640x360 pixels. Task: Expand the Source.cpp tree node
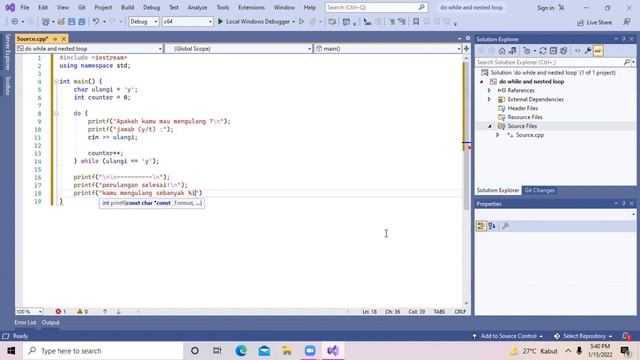click(498, 135)
